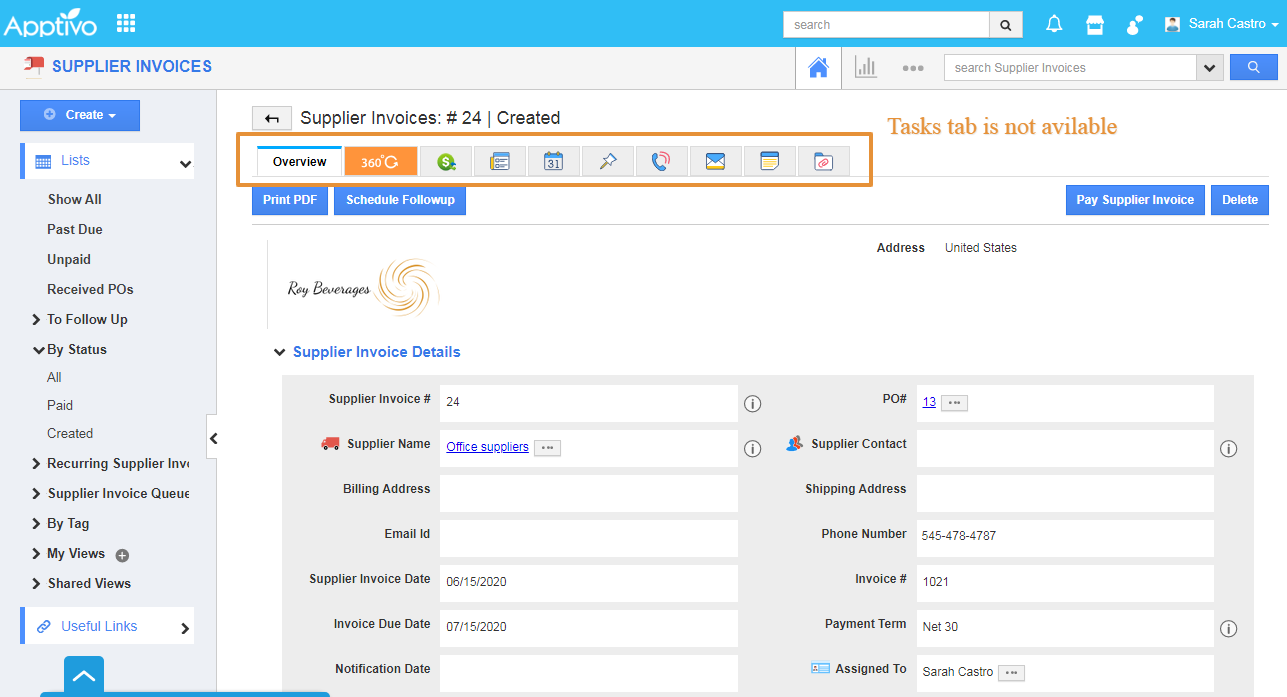This screenshot has height=697, width=1287.
Task: Open the Create dropdown button
Action: [80, 115]
